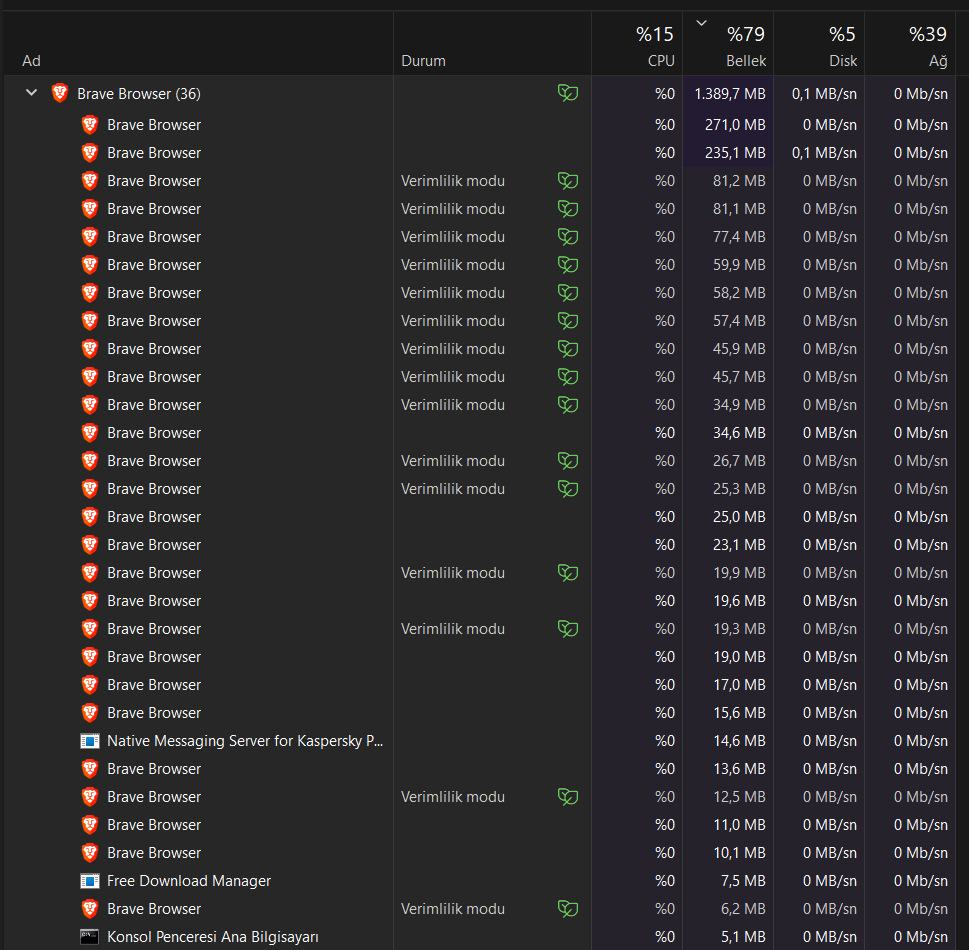The width and height of the screenshot is (969, 950).
Task: Click the efficiency leaf icon in the 45,9 MB row
Action: 568,349
